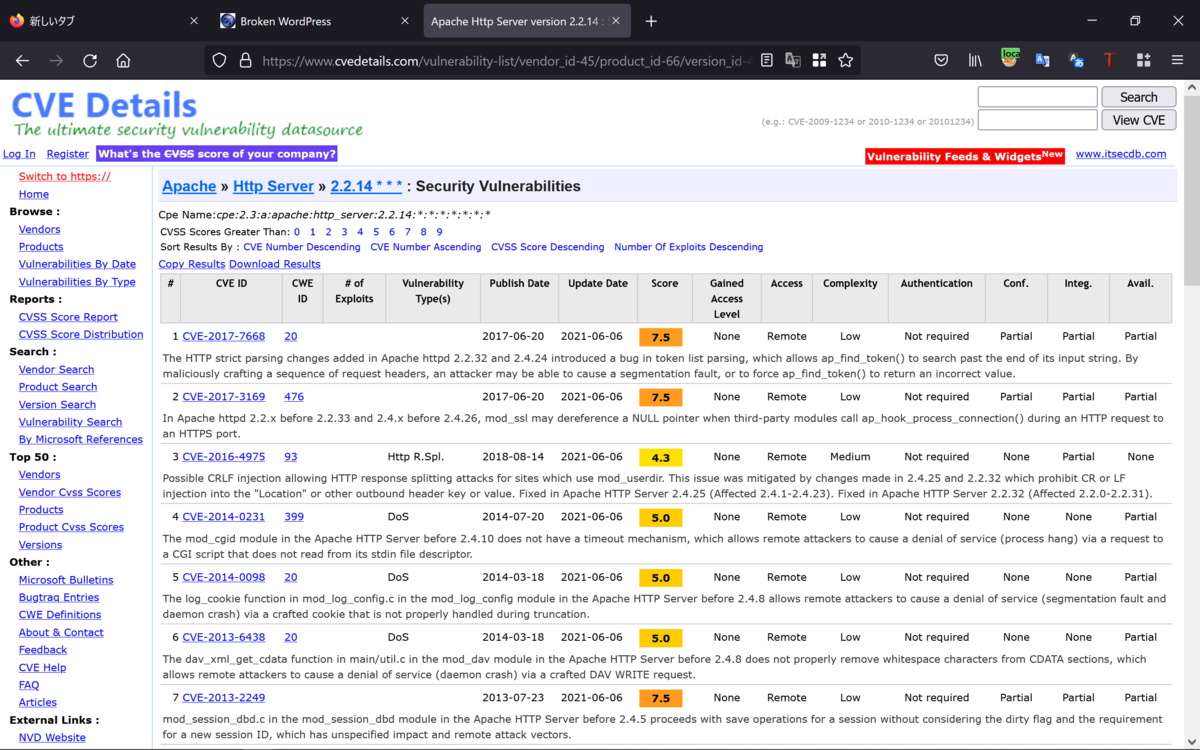
Task: Open Microsoft Bulletins in sidebar
Action: tap(66, 580)
